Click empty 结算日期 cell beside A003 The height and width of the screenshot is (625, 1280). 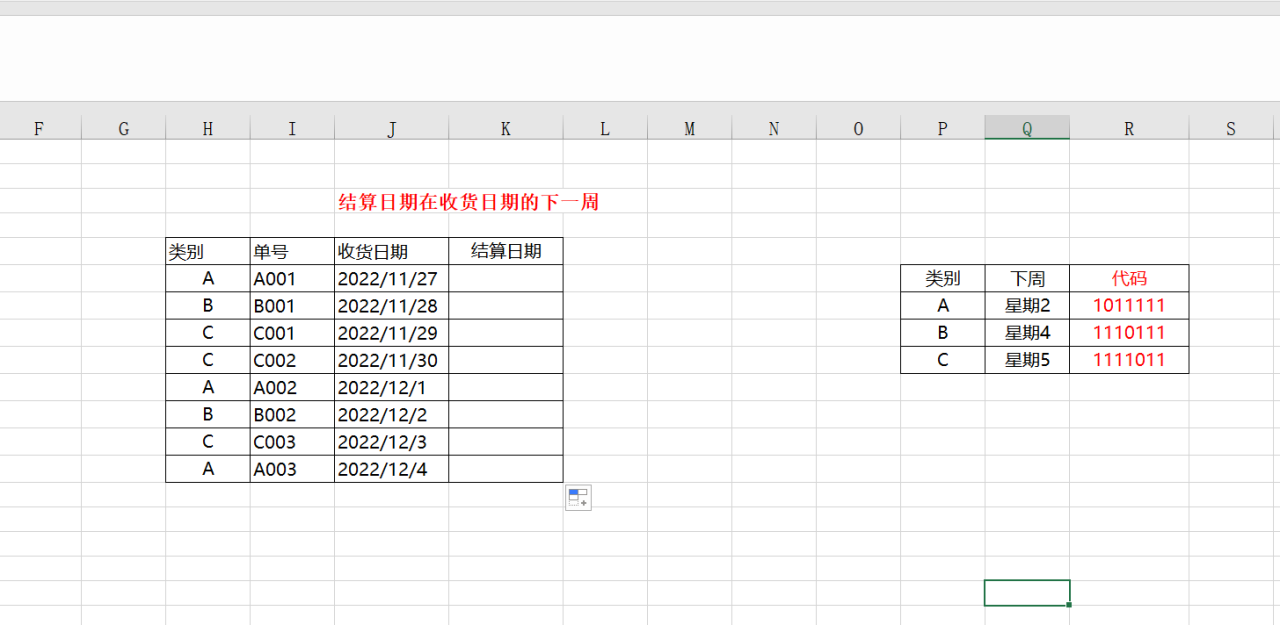click(x=506, y=469)
